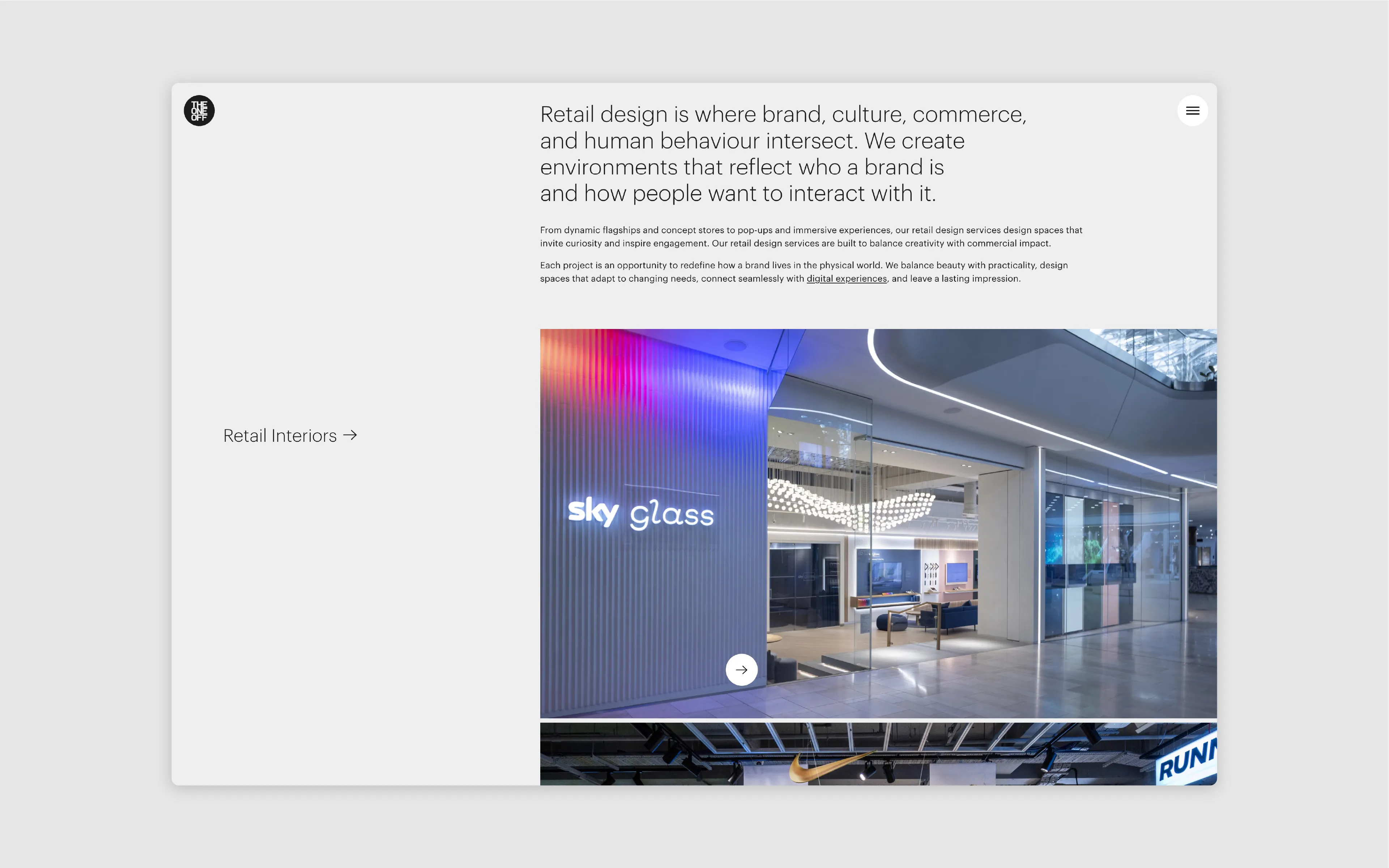Screen dimensions: 1389x868
Task: Open the Nike Running store photo
Action: point(878,754)
